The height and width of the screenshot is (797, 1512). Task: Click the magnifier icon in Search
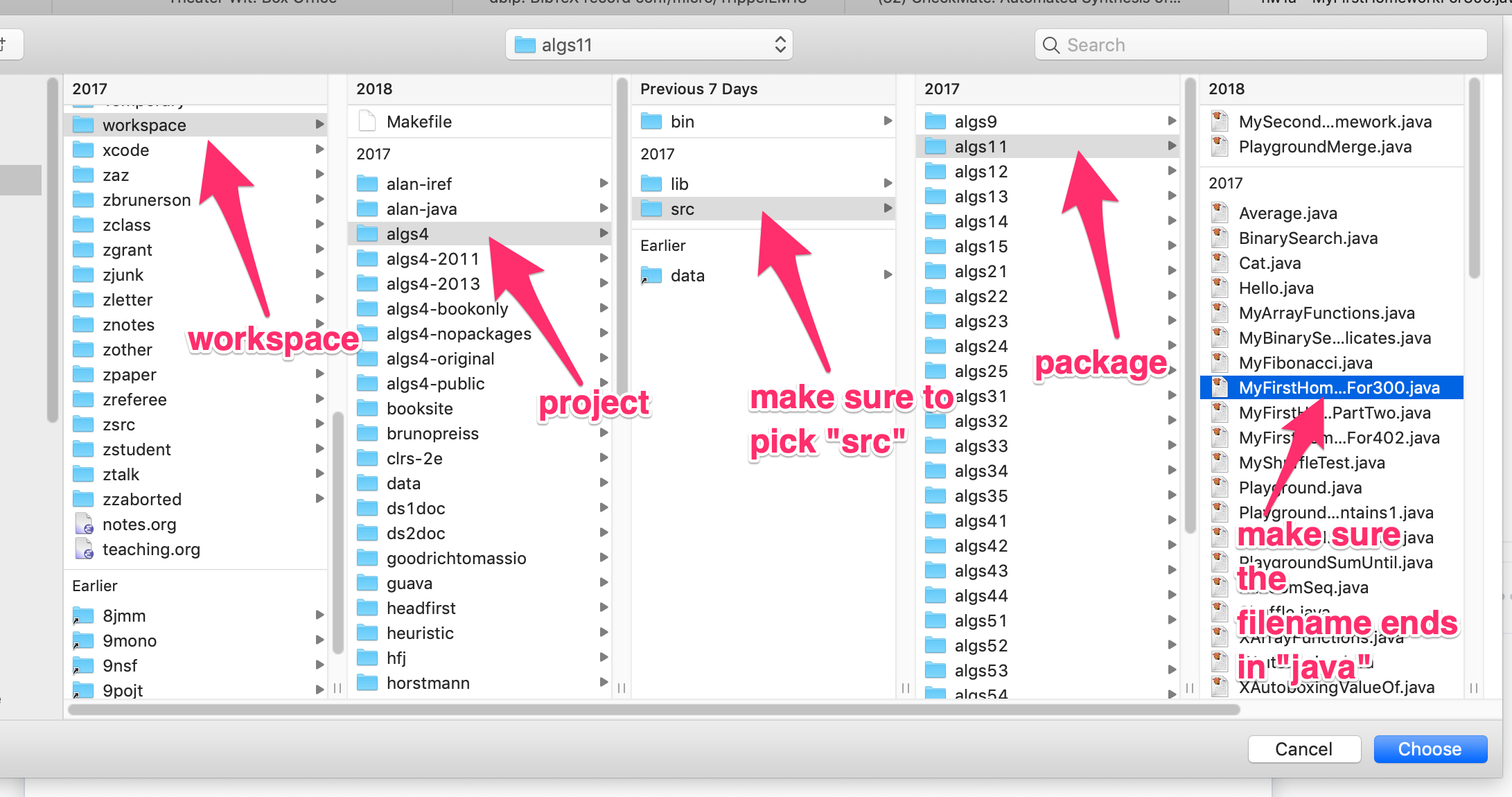pos(1051,45)
